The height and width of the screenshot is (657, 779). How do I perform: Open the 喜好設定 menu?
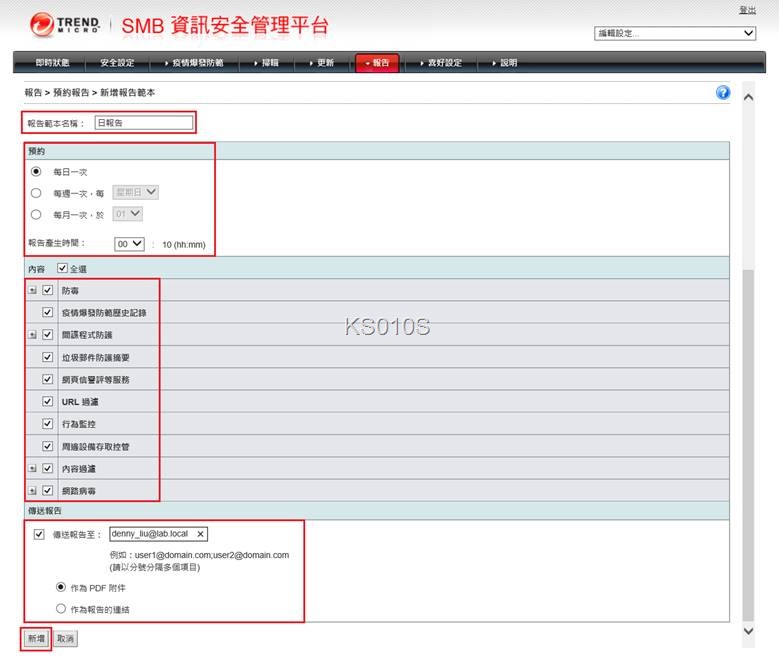click(x=441, y=63)
